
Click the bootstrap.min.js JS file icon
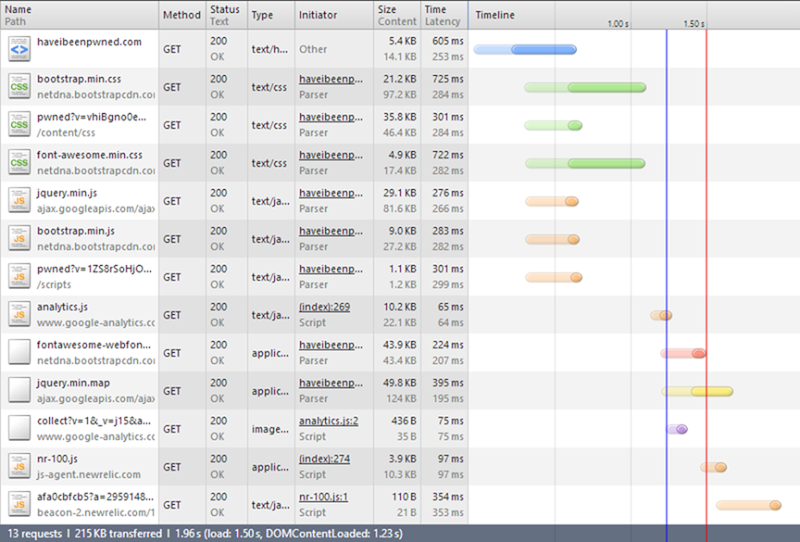tap(19, 239)
